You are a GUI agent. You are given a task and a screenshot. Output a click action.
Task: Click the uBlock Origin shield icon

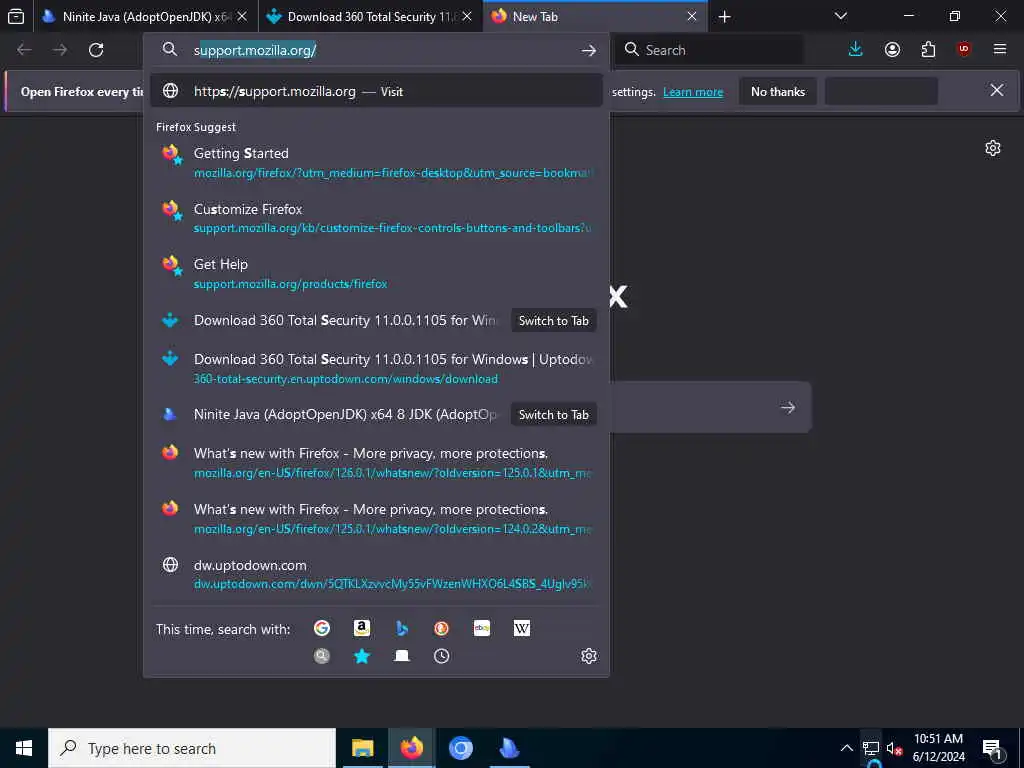(963, 50)
